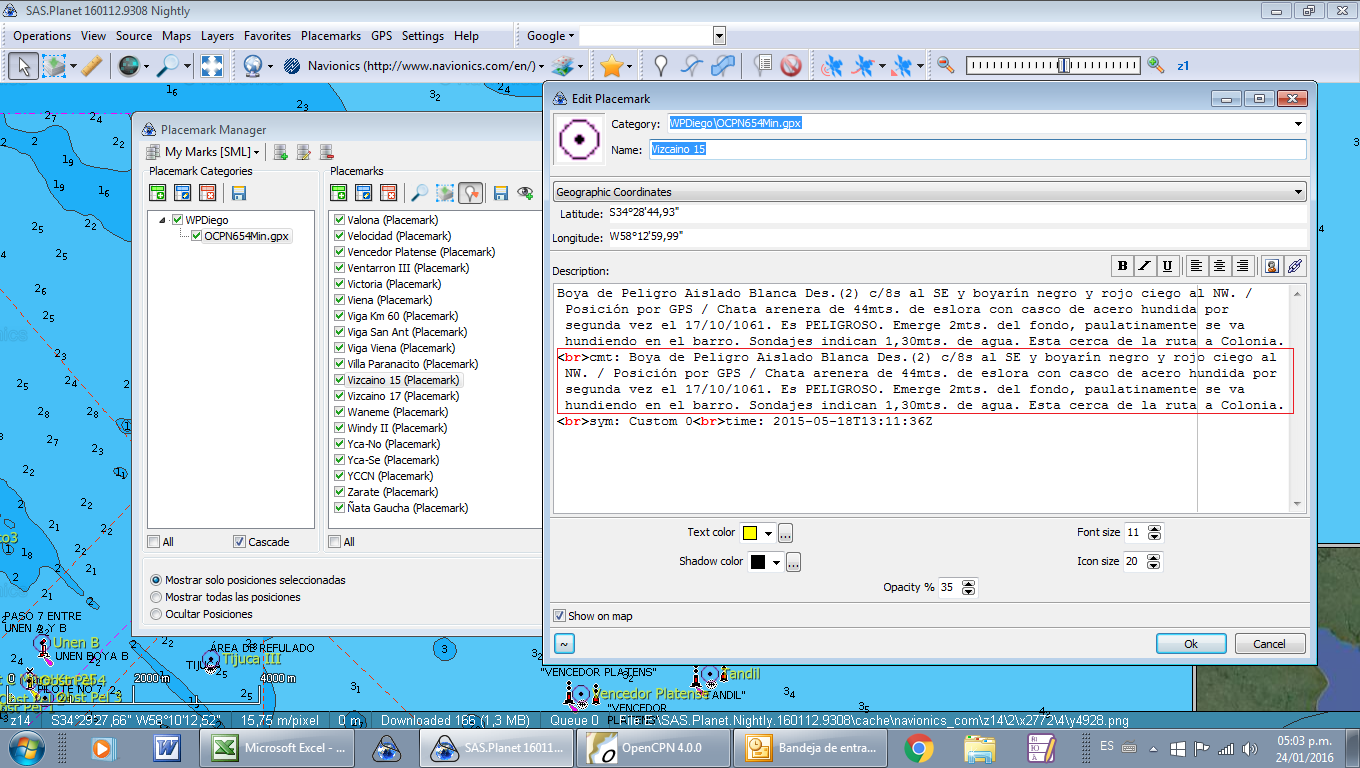This screenshot has width=1360, height=768.
Task: Click the yellow star Favorites icon
Action: (x=611, y=66)
